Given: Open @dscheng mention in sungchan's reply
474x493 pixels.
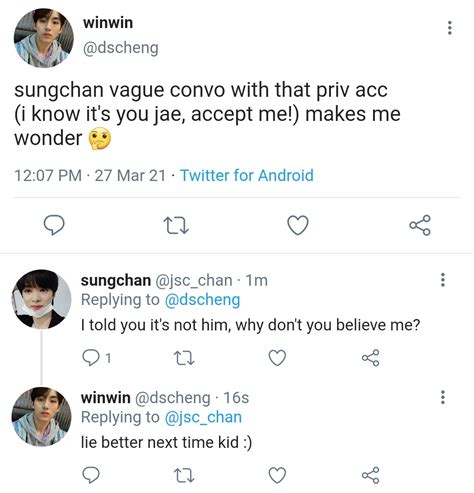Looking at the screenshot, I should coord(202,300).
